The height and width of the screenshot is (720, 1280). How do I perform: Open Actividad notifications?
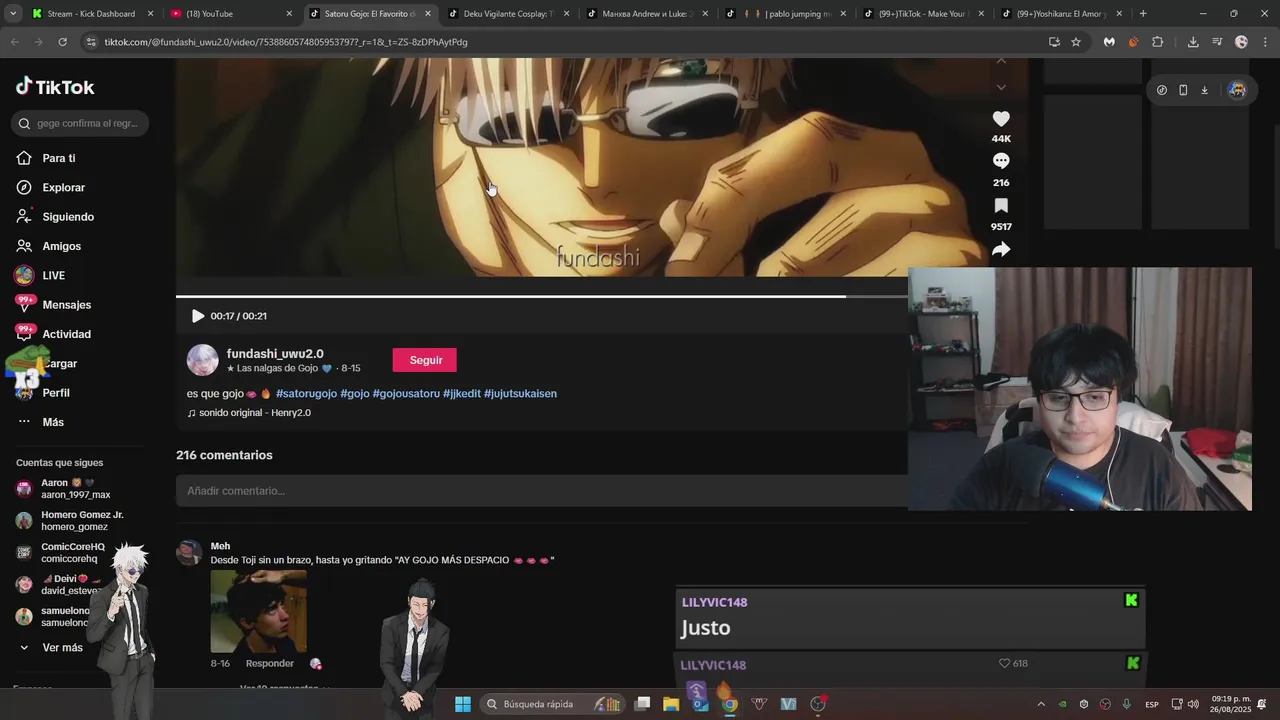66,334
